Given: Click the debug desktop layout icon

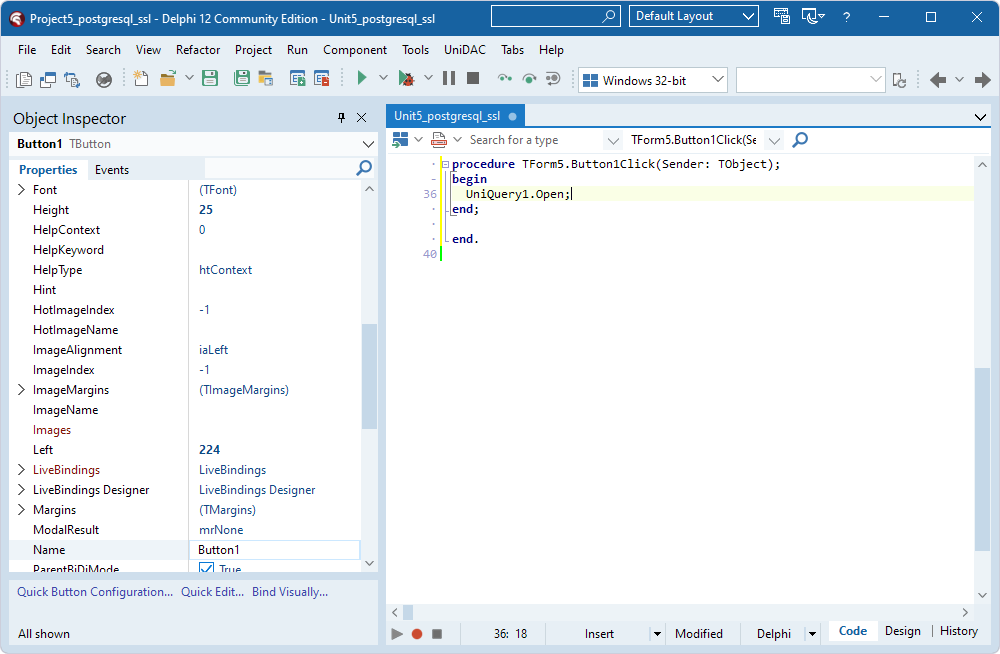Looking at the screenshot, I should pos(812,17).
